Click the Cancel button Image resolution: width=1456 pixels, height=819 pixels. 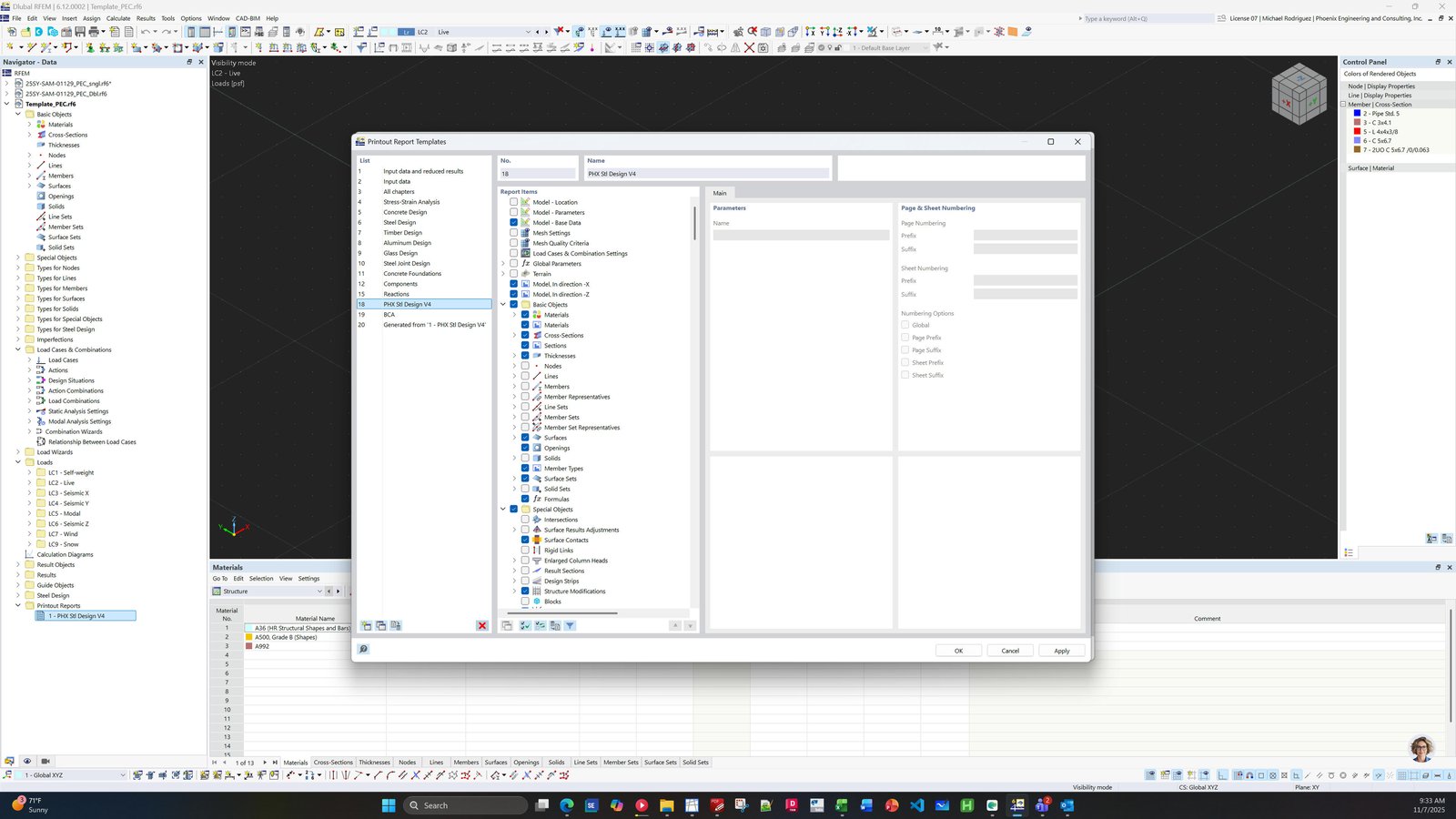(1010, 651)
